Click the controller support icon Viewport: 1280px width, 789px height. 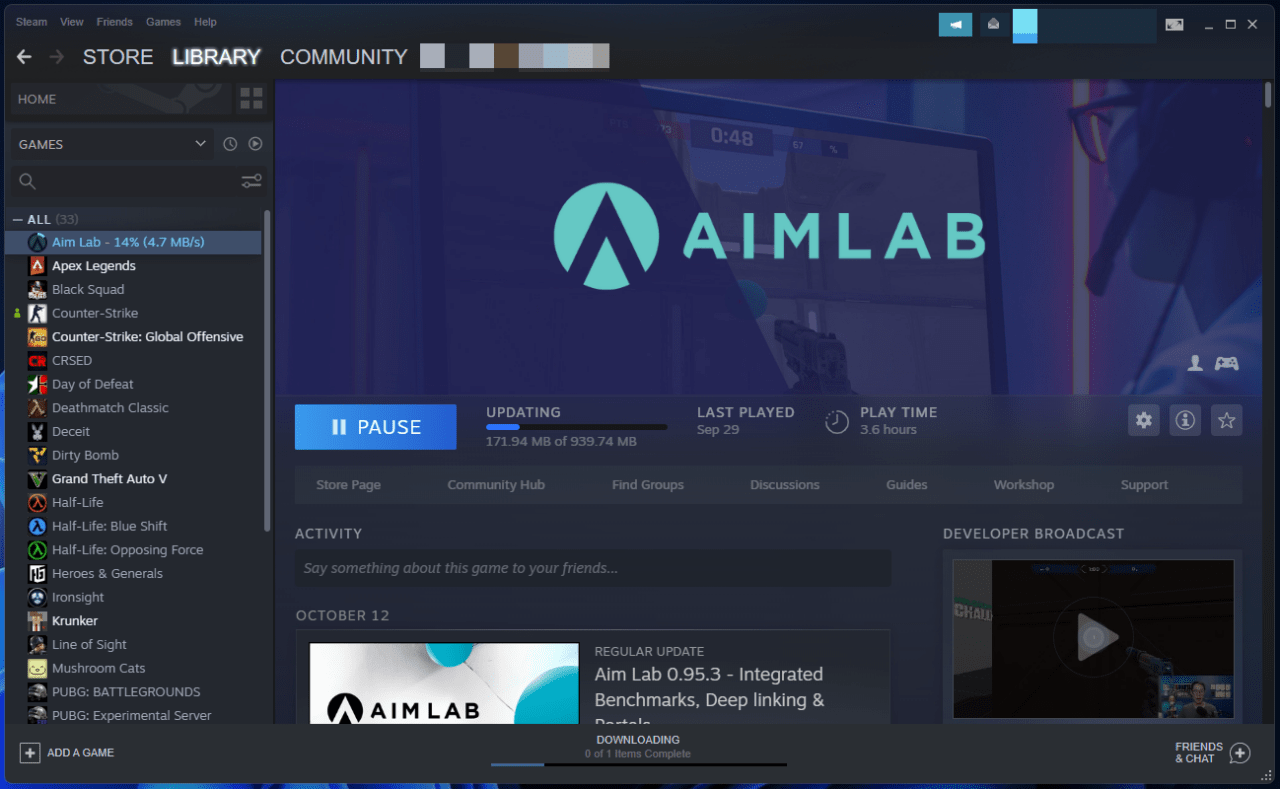[1226, 364]
